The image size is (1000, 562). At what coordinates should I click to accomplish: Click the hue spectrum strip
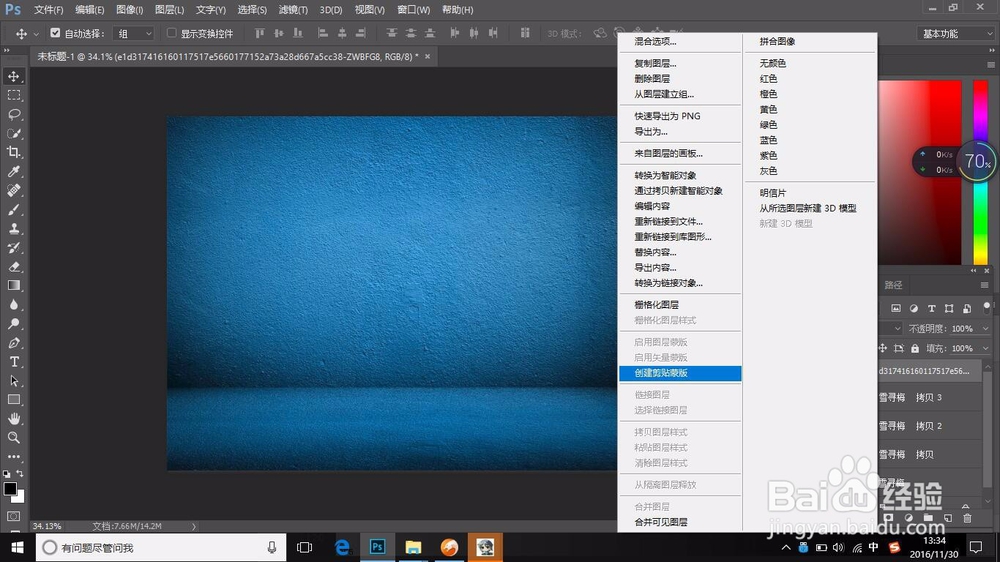coord(980,172)
